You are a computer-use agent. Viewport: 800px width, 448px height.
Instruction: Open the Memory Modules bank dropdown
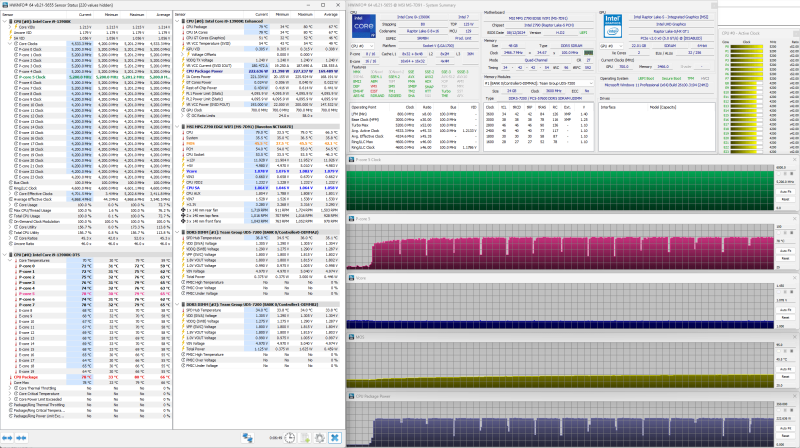(x=538, y=83)
